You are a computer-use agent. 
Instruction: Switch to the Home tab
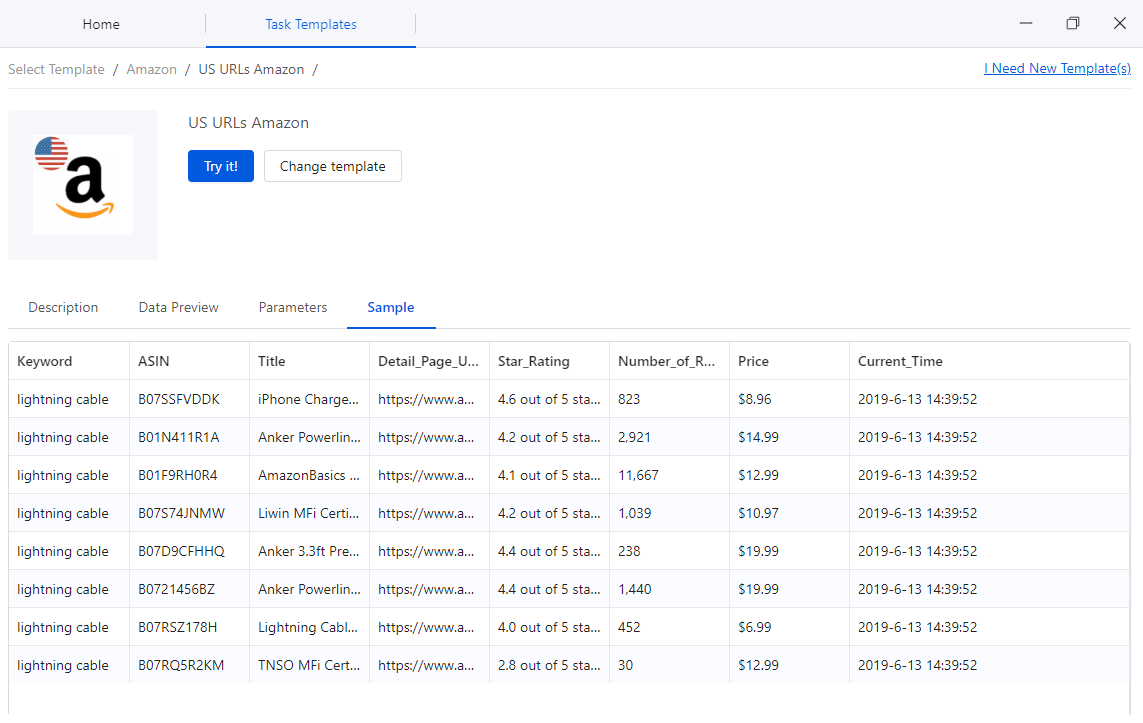coord(101,24)
